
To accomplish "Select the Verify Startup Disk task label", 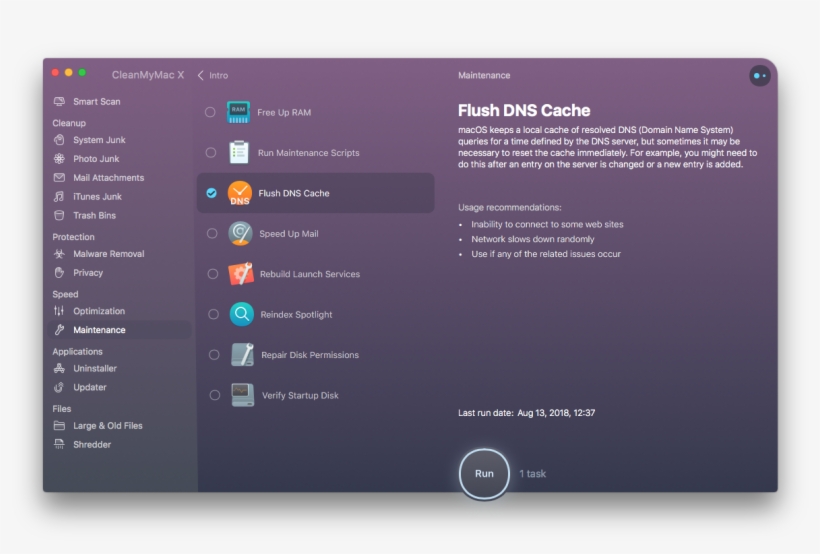I will coord(300,395).
